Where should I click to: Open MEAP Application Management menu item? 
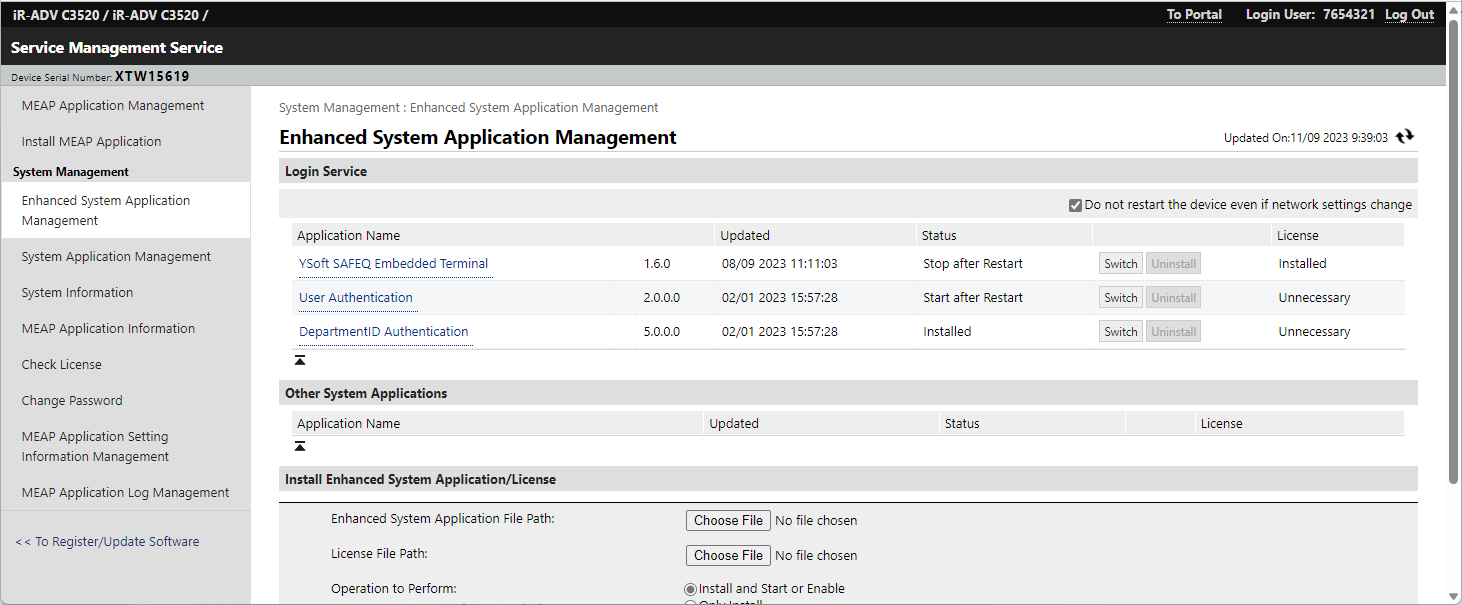(113, 106)
